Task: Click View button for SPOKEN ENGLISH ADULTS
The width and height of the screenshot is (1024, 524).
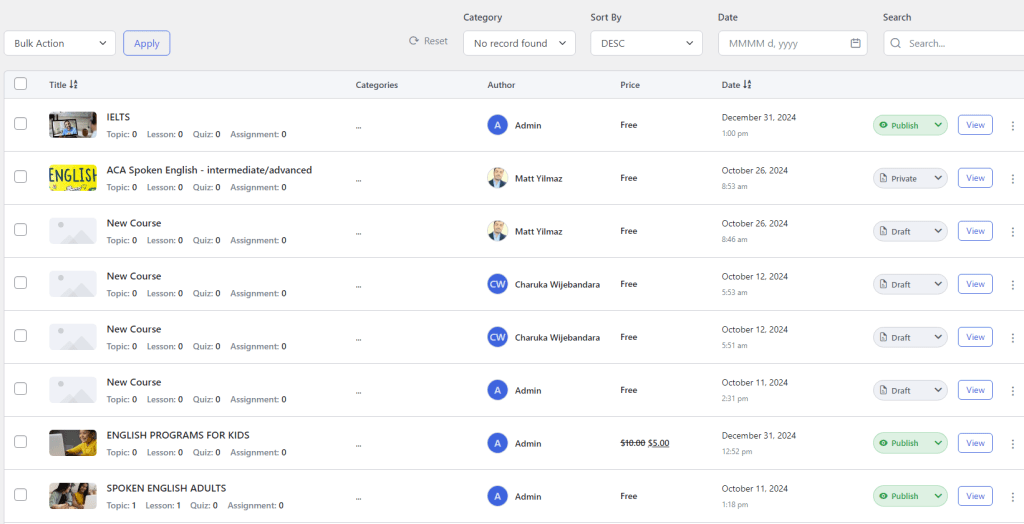Action: pyautogui.click(x=975, y=495)
